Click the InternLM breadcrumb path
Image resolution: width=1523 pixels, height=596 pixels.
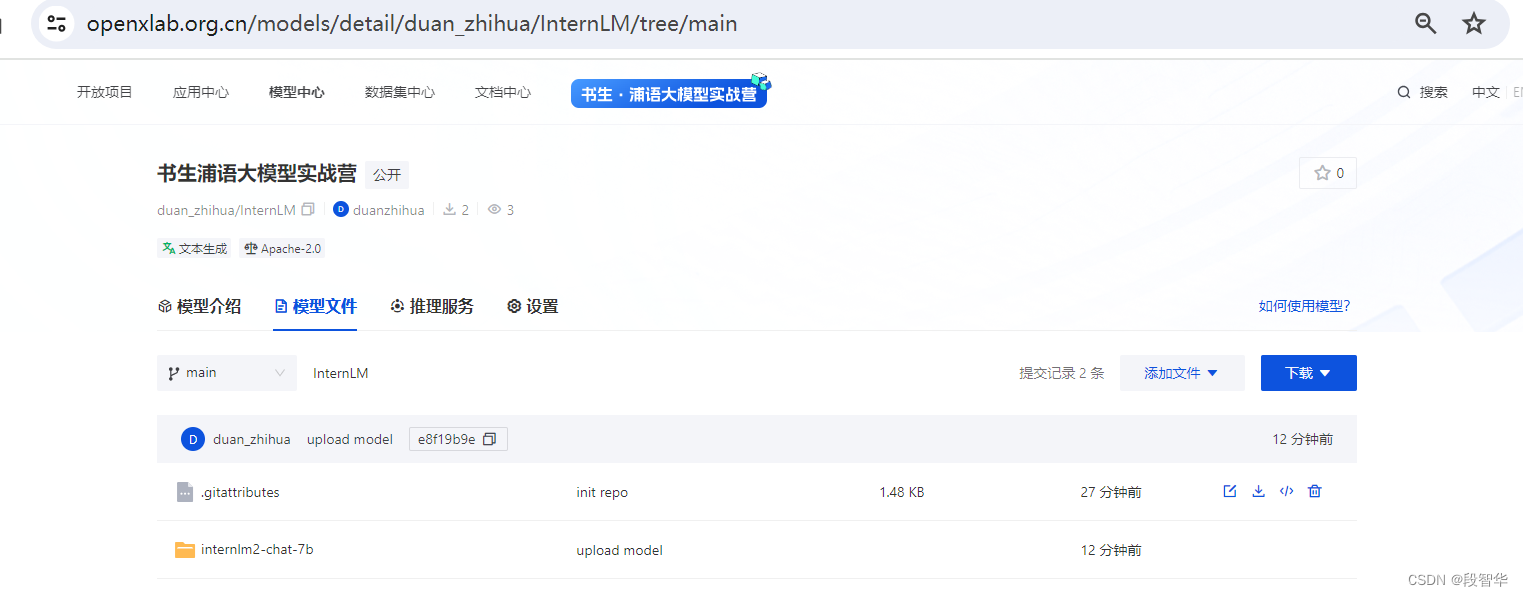[x=341, y=373]
